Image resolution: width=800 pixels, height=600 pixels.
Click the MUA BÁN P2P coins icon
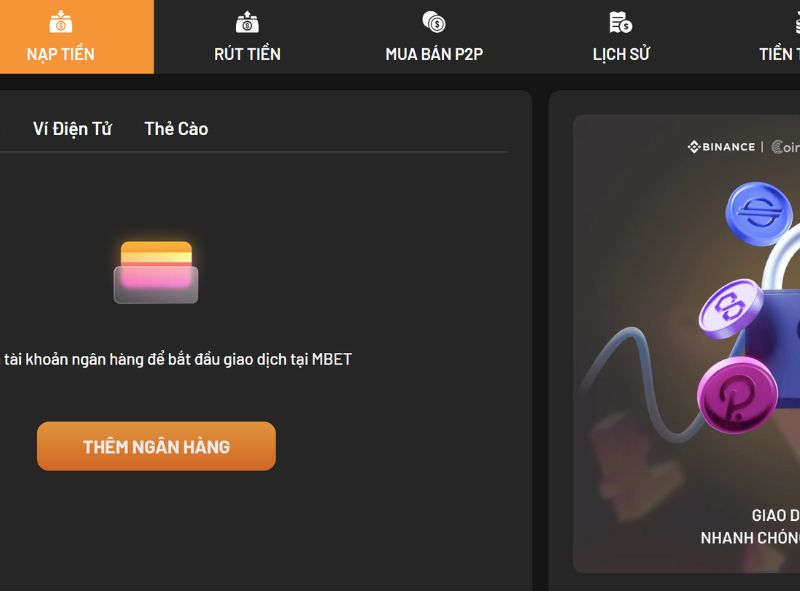(x=434, y=22)
